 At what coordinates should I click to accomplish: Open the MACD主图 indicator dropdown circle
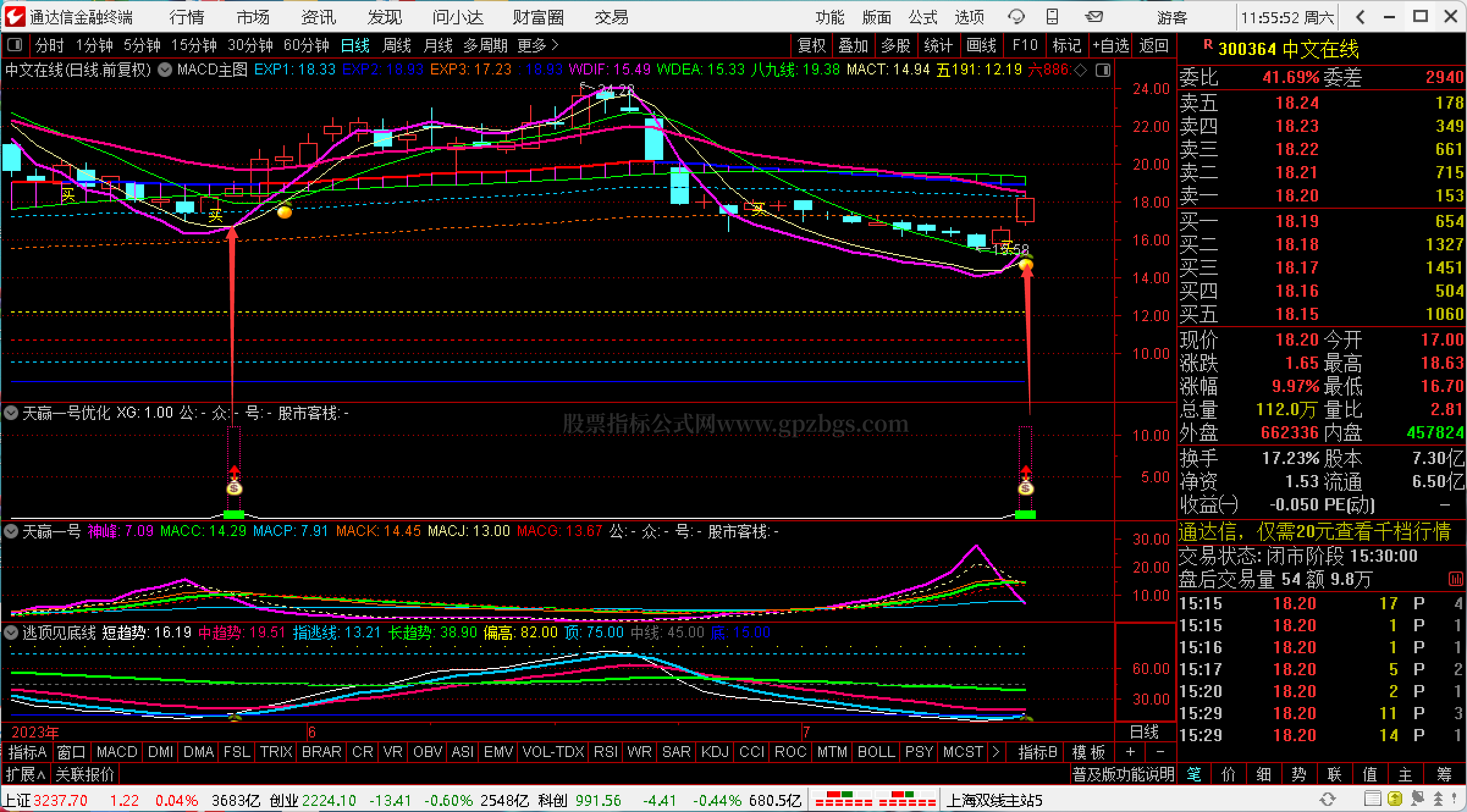165,70
